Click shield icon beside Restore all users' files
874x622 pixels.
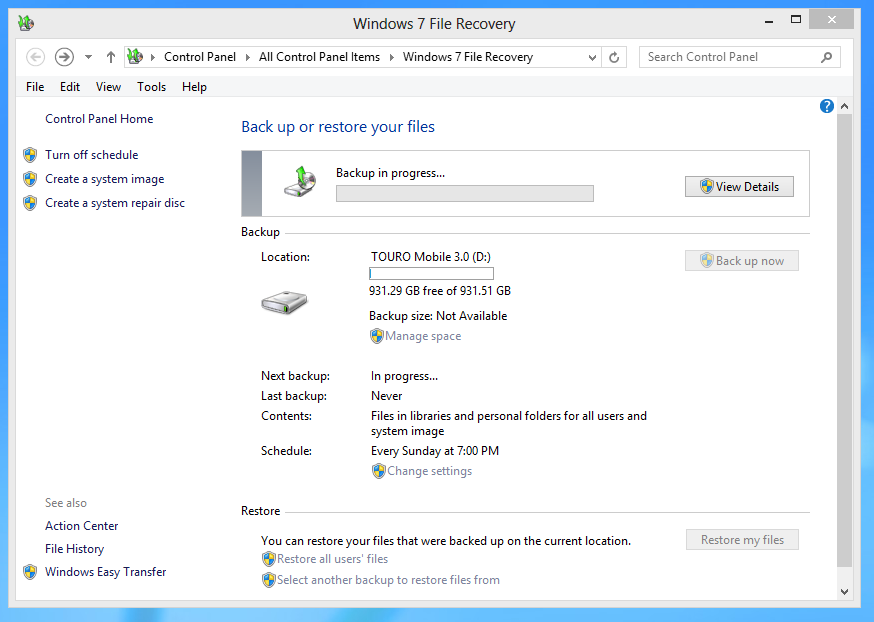(269, 559)
